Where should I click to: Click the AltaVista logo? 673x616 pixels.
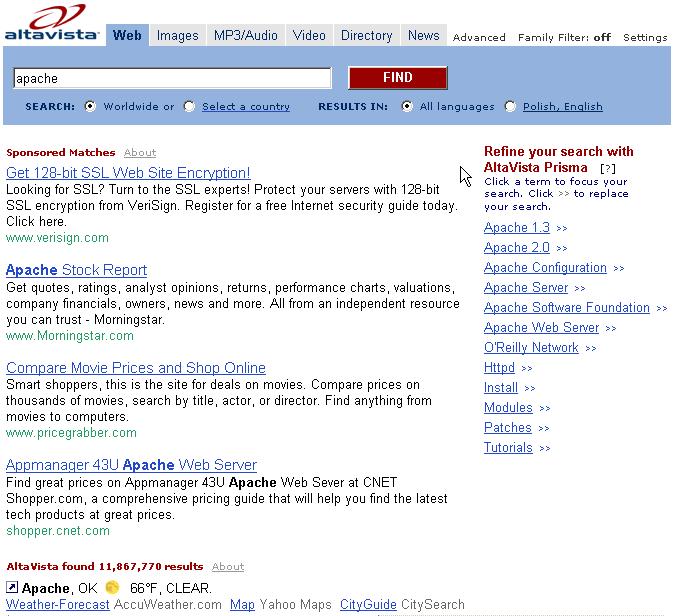click(x=52, y=23)
